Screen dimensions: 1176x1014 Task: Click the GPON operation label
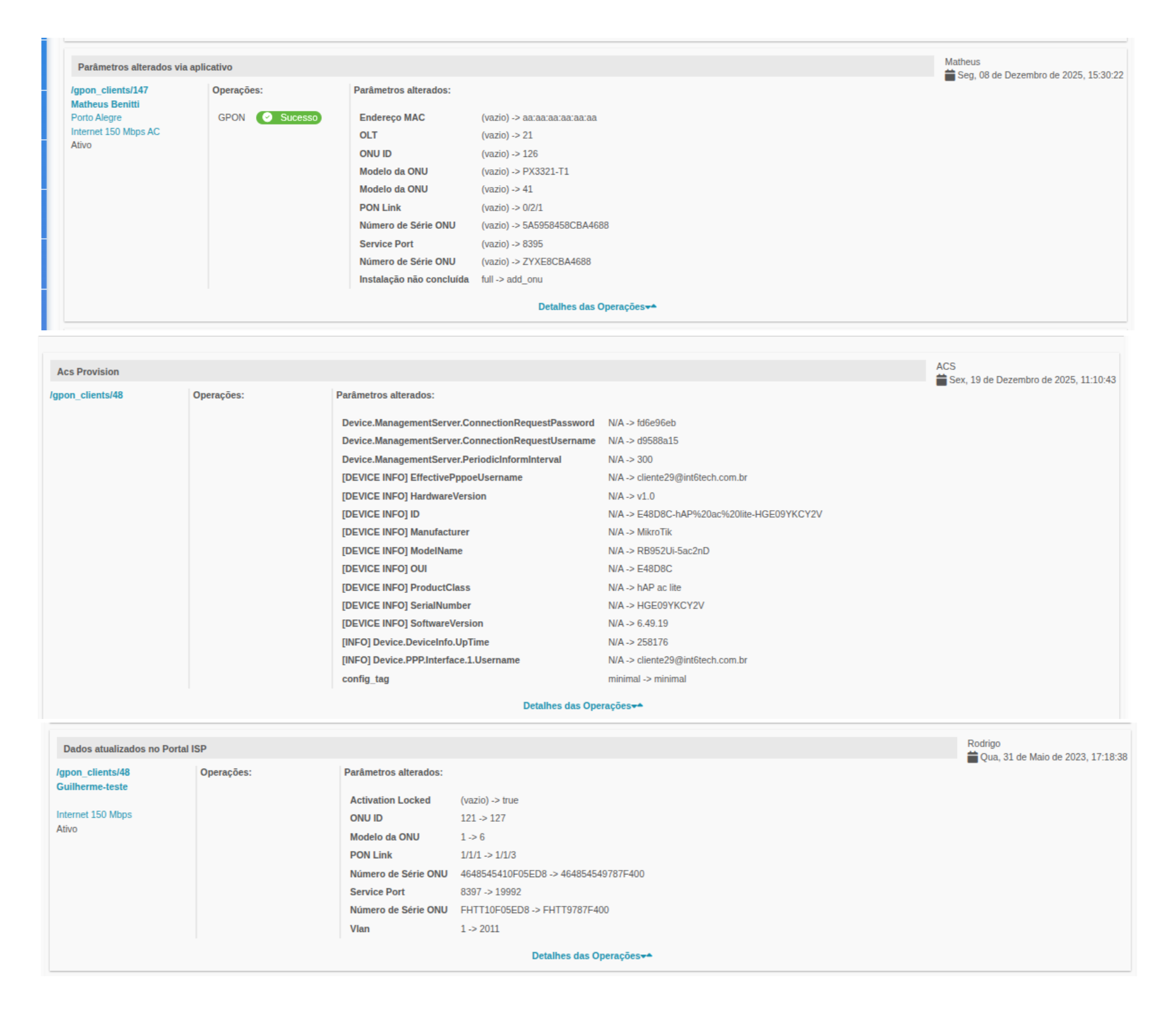click(231, 117)
